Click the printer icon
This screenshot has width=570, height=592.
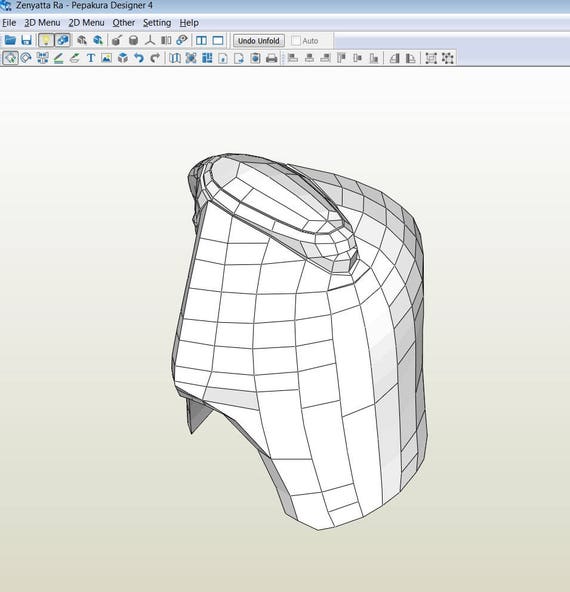click(272, 58)
